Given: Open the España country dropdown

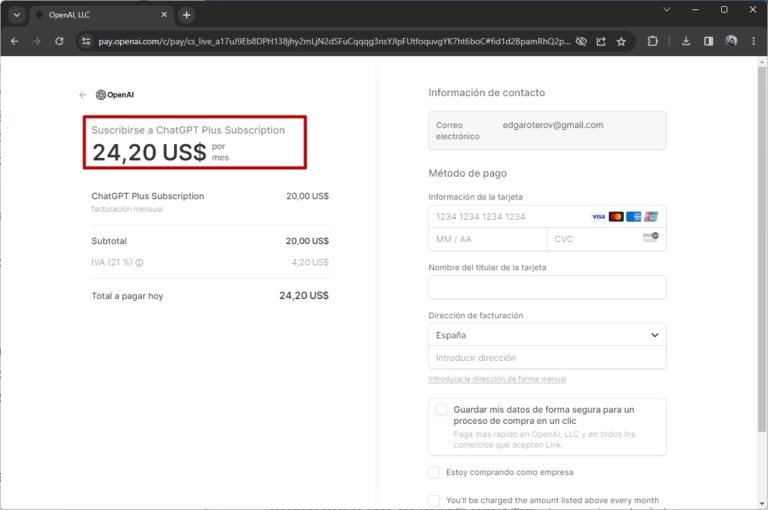Looking at the screenshot, I should (x=547, y=335).
